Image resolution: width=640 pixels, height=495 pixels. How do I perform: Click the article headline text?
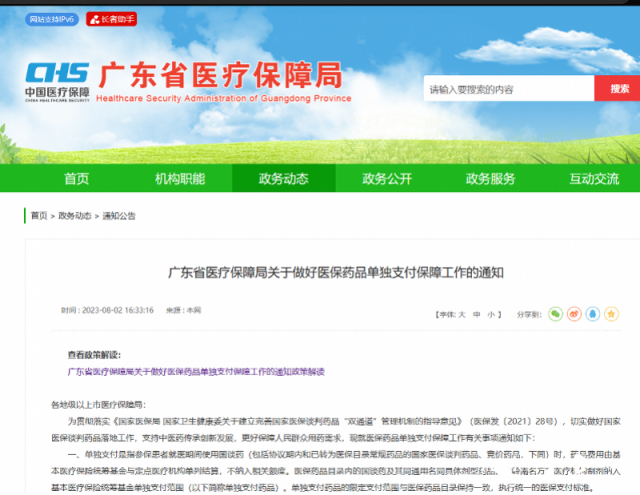pyautogui.click(x=336, y=273)
